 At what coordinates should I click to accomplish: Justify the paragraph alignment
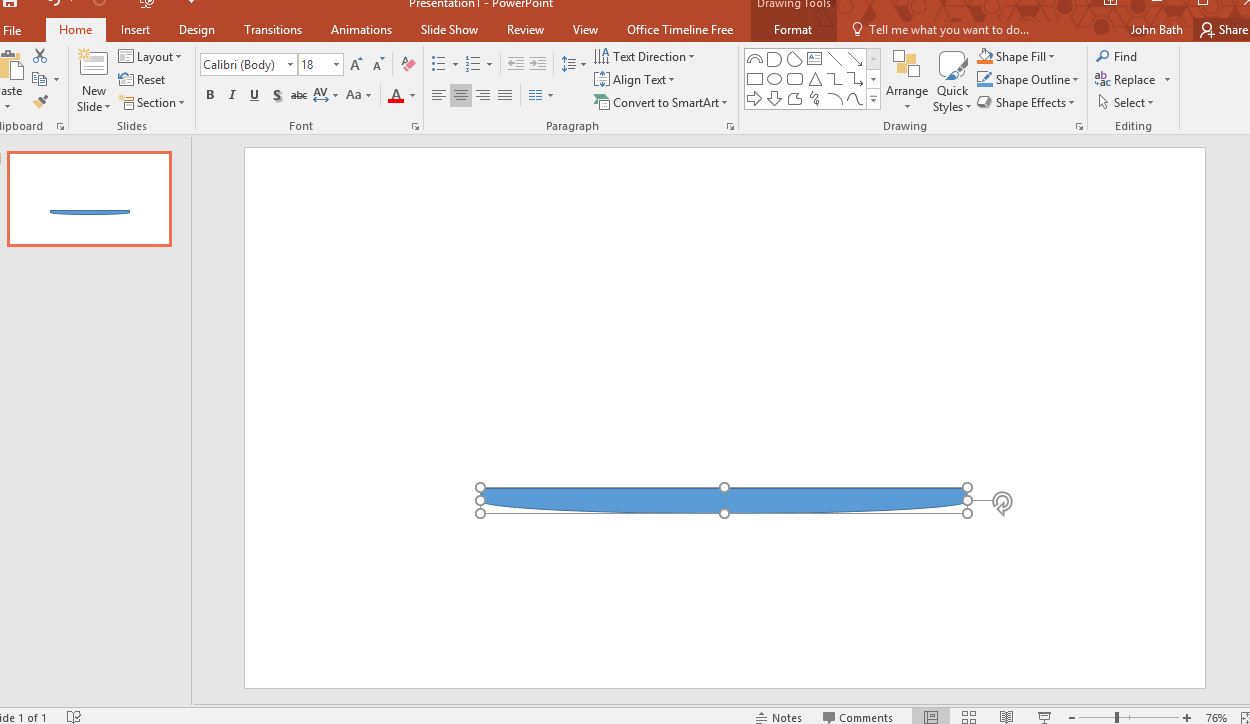coord(505,95)
